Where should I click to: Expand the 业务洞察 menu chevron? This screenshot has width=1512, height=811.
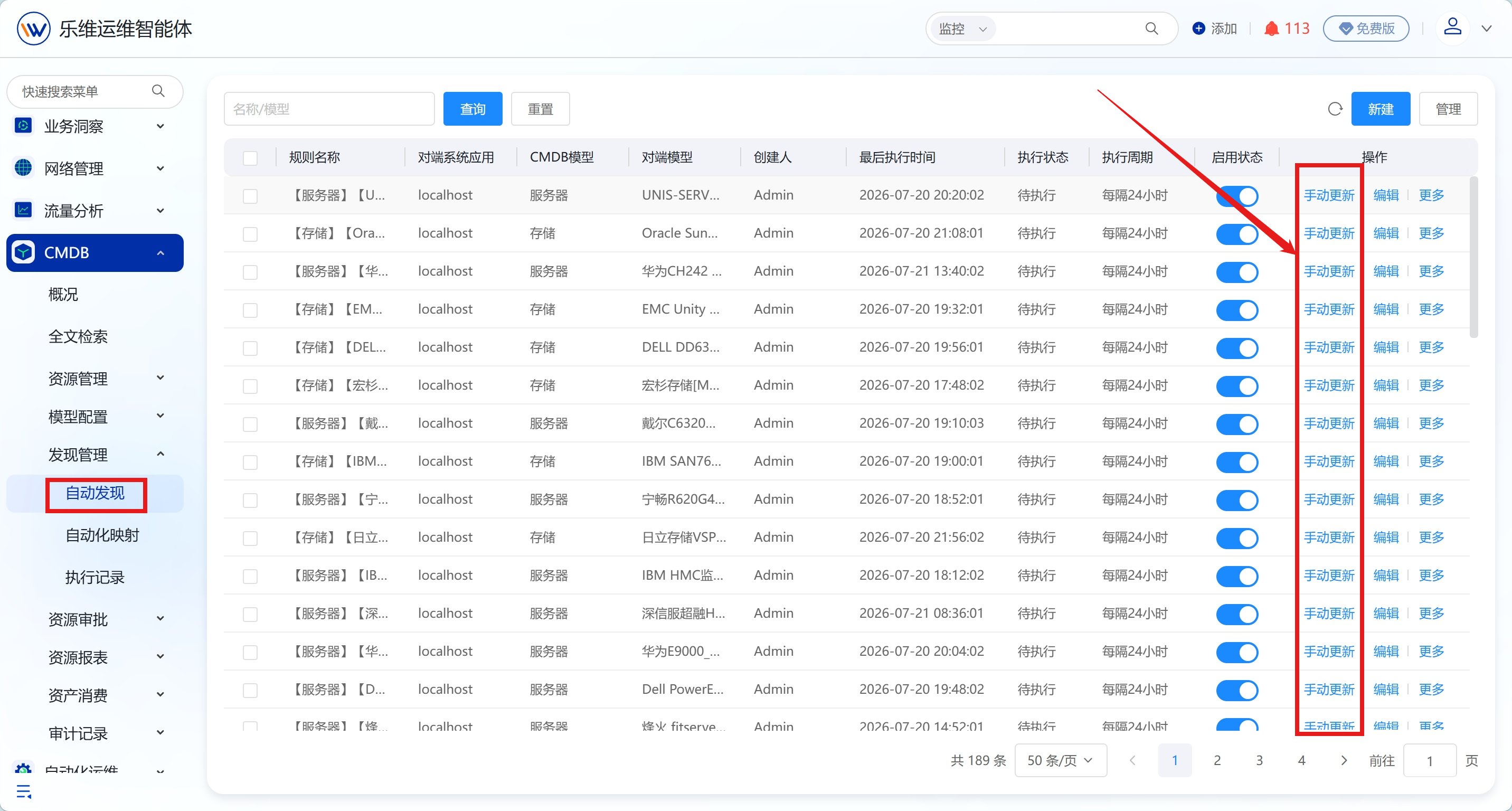[160, 126]
